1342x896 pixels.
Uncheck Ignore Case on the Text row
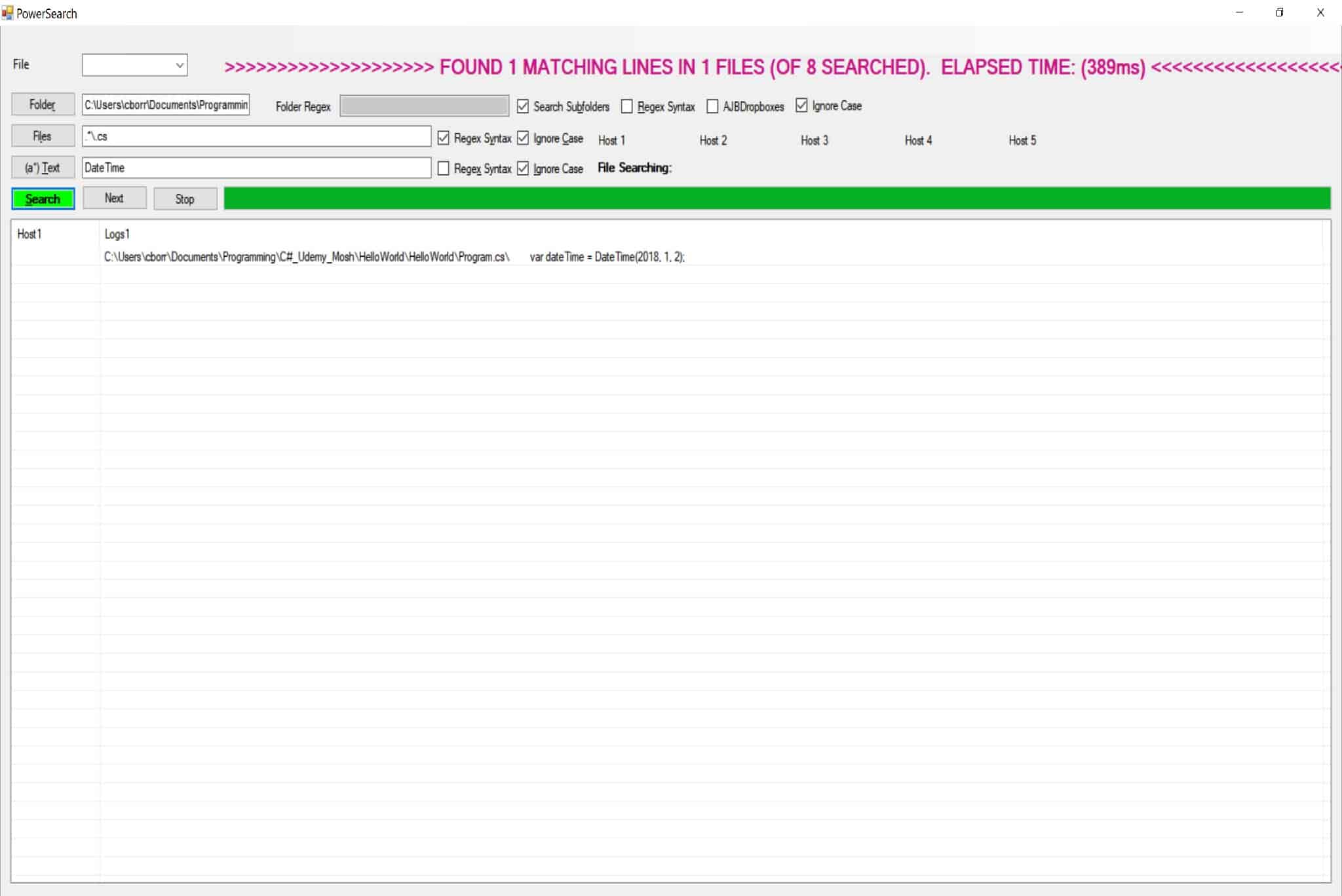(523, 168)
